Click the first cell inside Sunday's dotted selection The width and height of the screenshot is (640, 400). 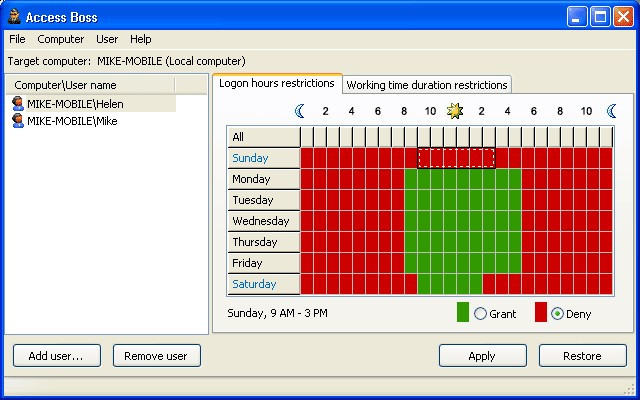(424, 158)
